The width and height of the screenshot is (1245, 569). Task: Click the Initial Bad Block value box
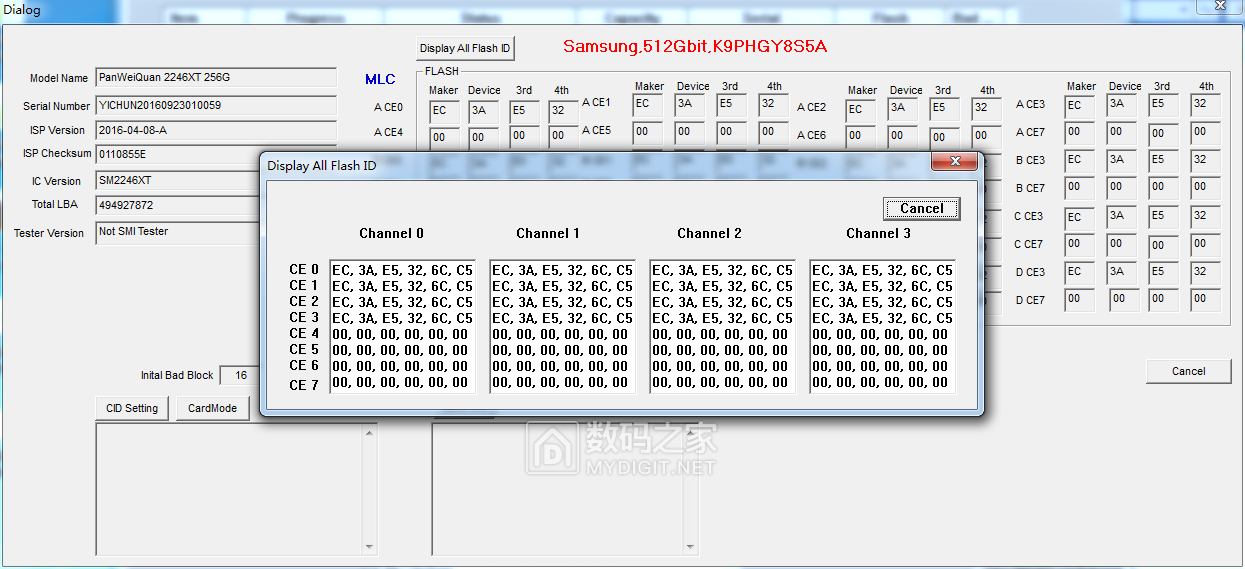tap(240, 375)
